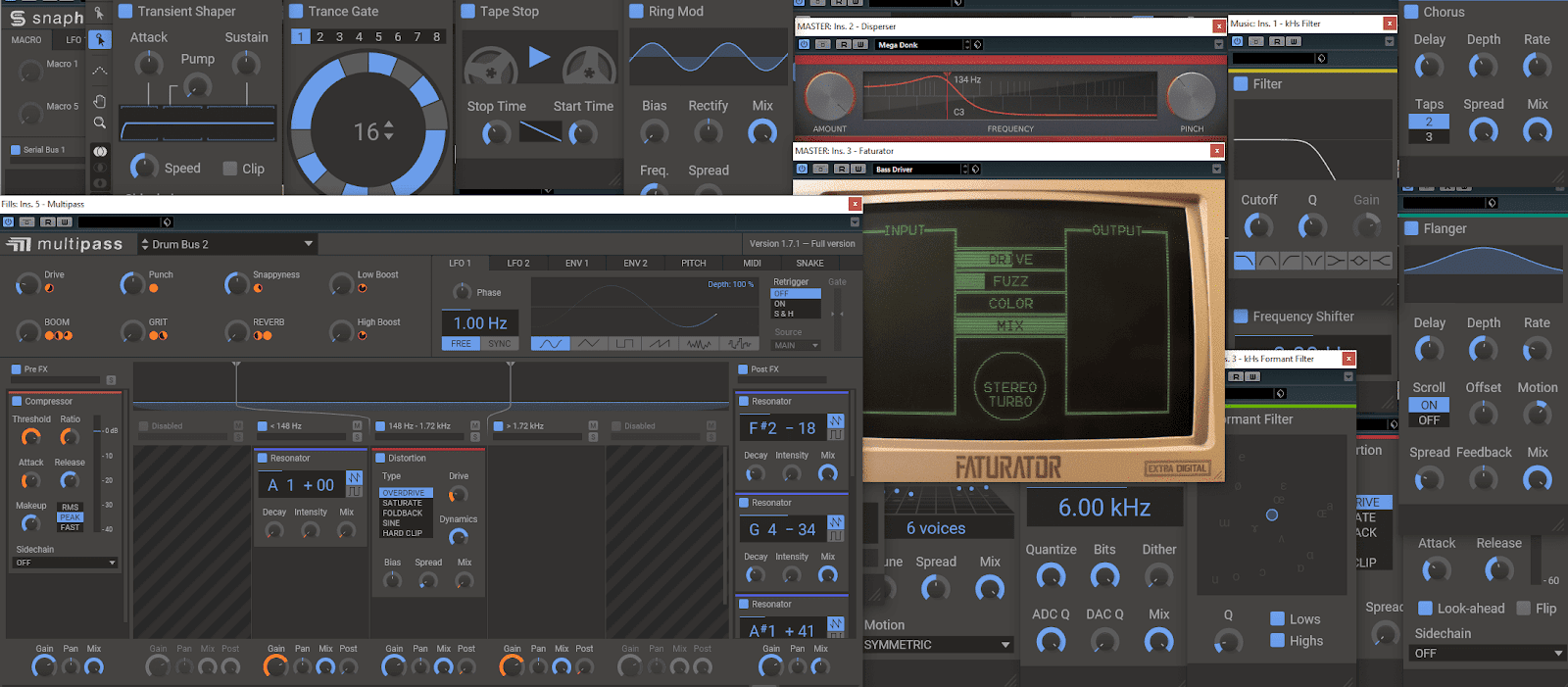Click the bypass power icon in Multipass window
Screen dimensions: 1568x687
click(9, 222)
